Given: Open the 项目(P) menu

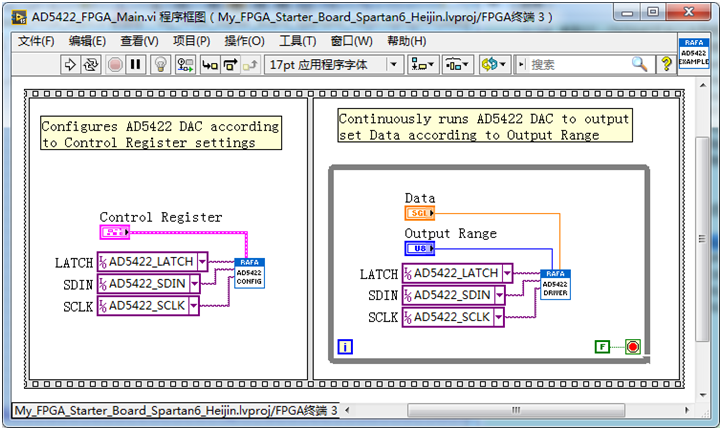Looking at the screenshot, I should [191, 41].
